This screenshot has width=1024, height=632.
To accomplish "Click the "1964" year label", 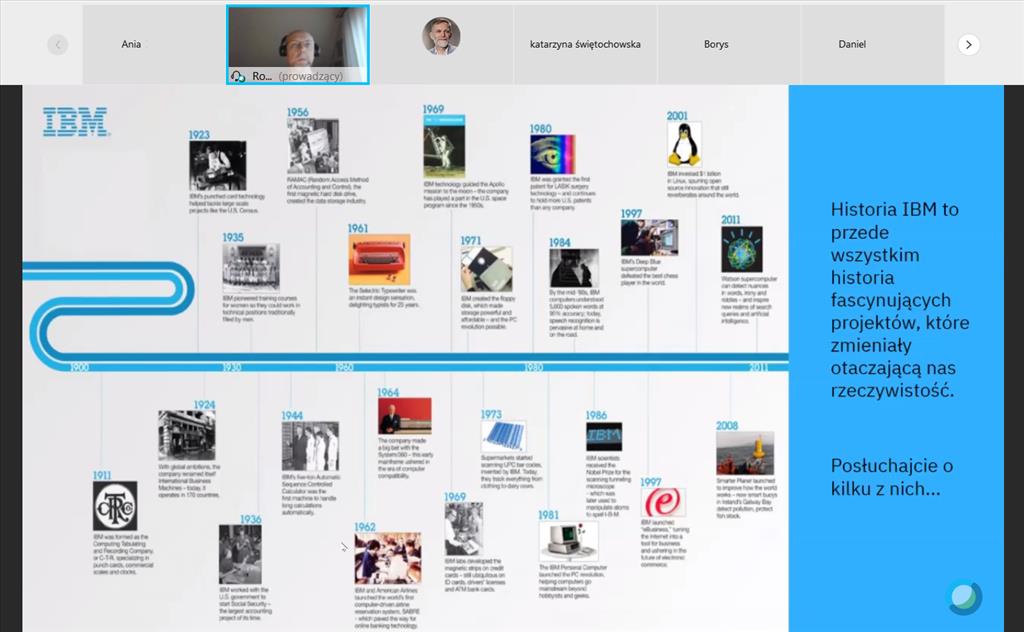I will point(388,392).
